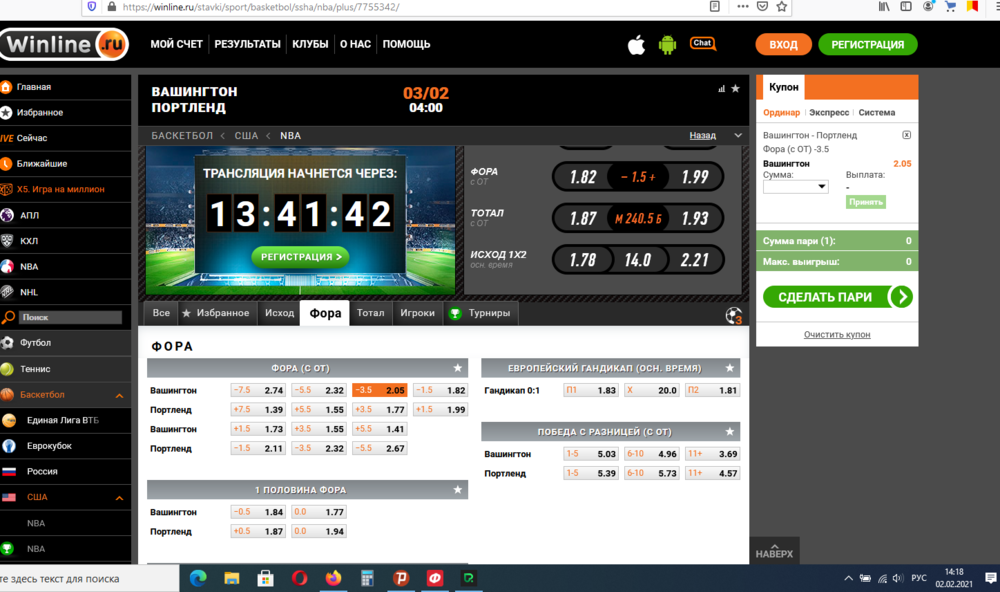This screenshot has width=1000, height=592.
Task: Click the green РЕГИСТРАЦИЯ header button
Action: point(867,45)
